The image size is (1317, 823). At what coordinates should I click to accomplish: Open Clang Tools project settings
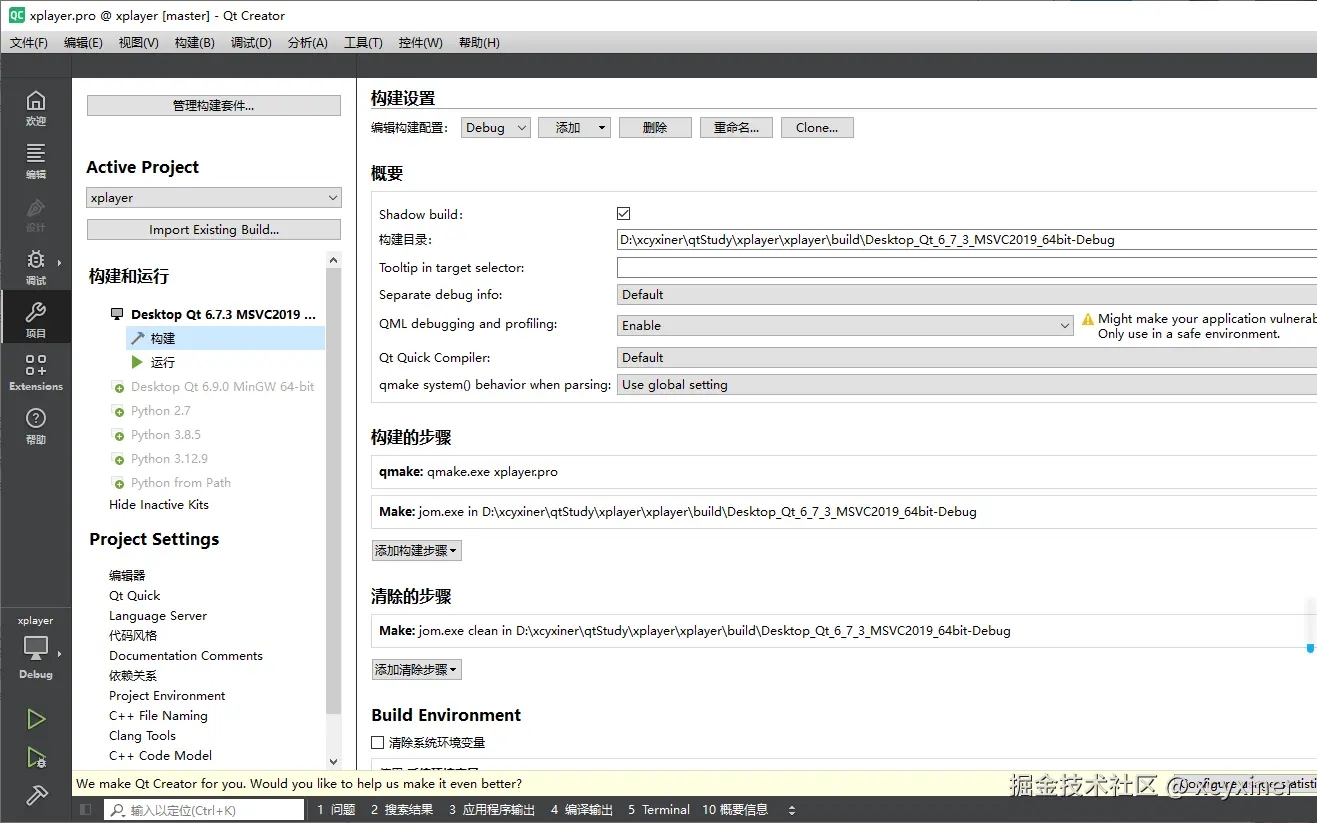[142, 736]
